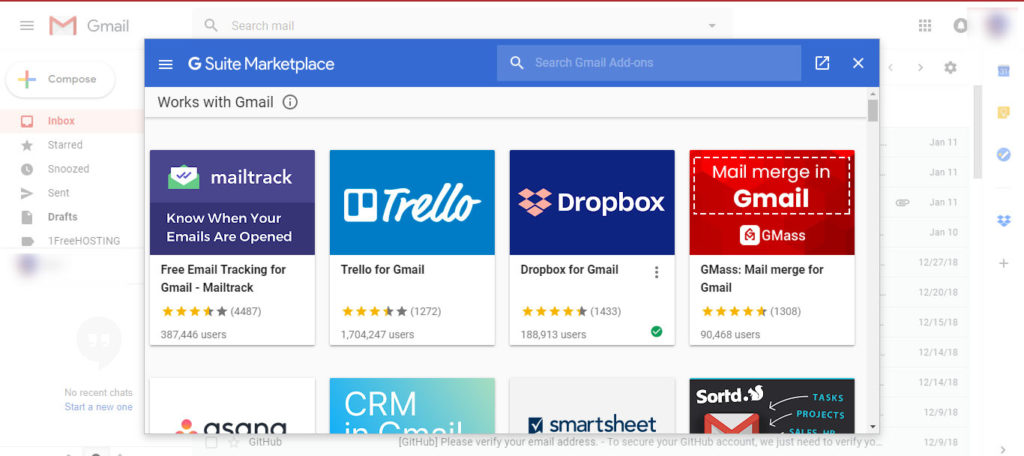Click the info icon beside Works with Gmail

(290, 102)
